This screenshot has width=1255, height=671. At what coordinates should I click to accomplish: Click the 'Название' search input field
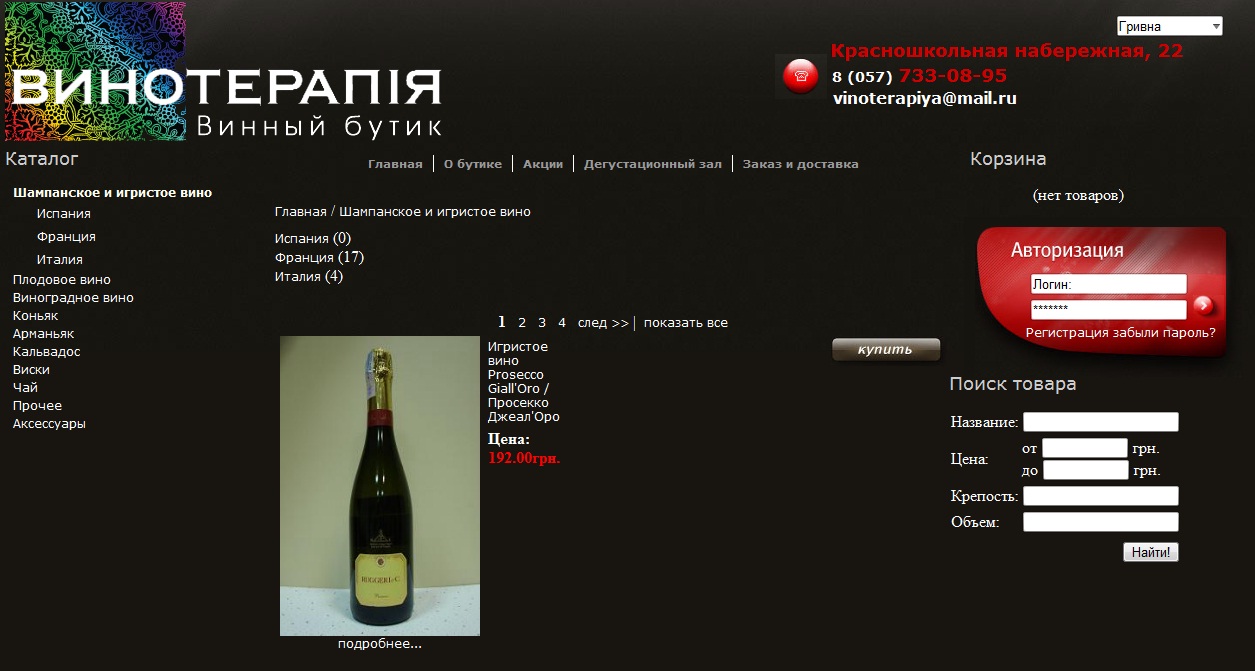[x=1100, y=421]
